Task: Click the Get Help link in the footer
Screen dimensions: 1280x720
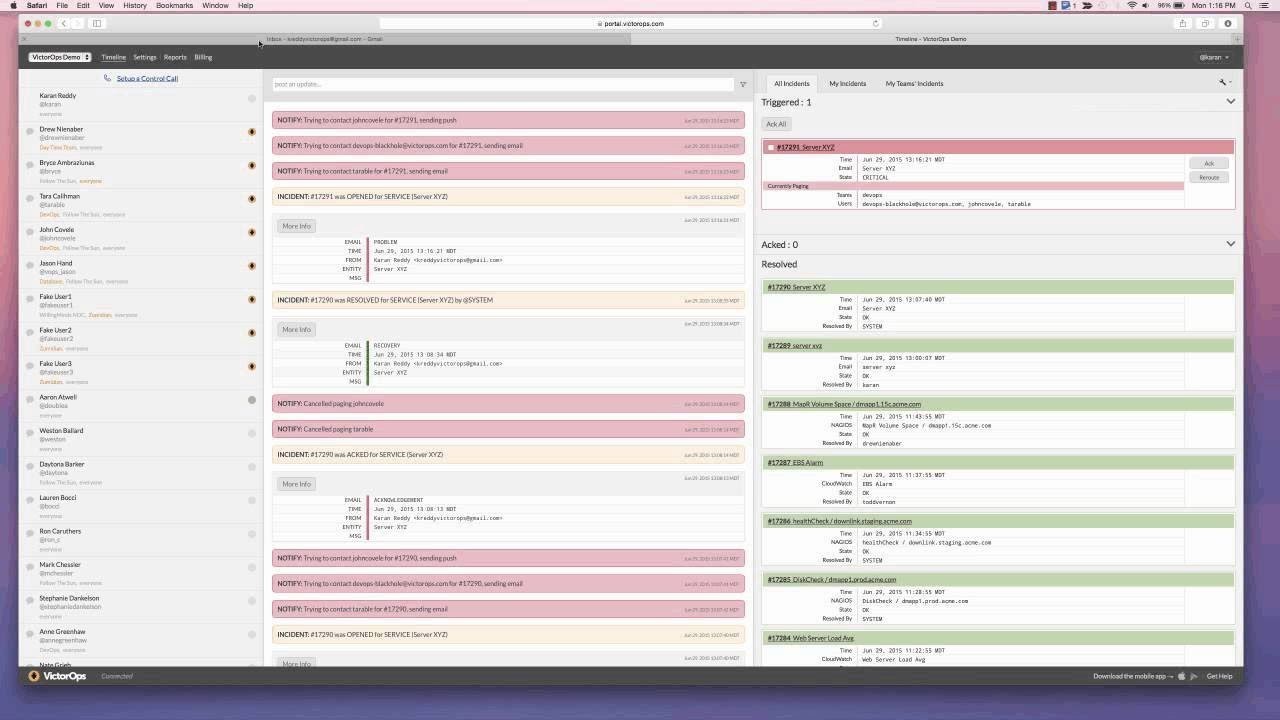Action: click(1219, 676)
